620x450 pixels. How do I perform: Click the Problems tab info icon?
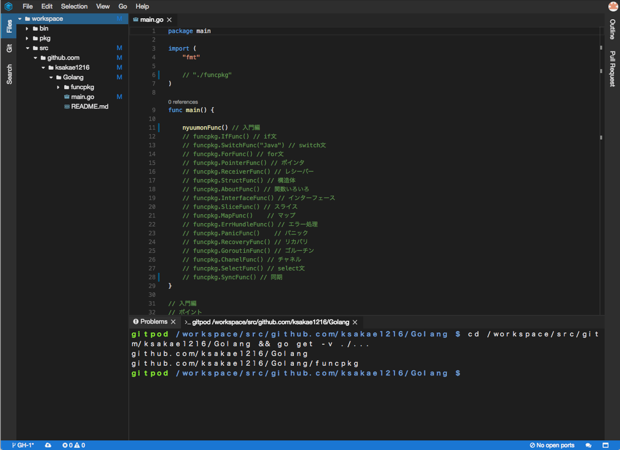[136, 321]
